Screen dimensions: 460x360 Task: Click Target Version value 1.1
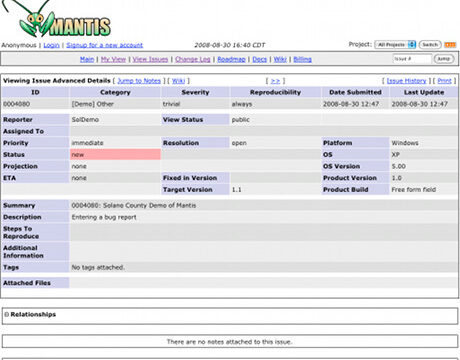pyautogui.click(x=236, y=190)
